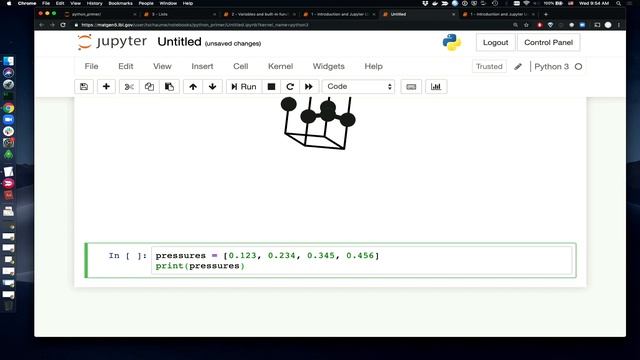Open the History menu in macOS menu bar

[x=94, y=3]
